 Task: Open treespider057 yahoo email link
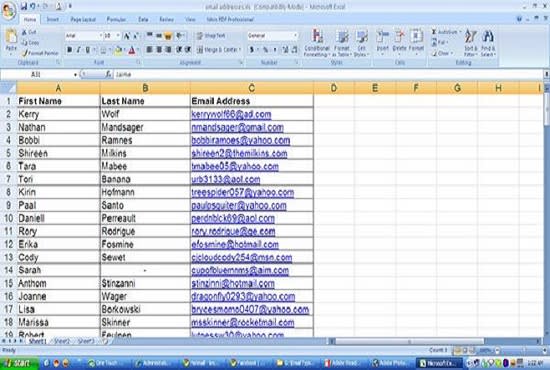tap(243, 193)
